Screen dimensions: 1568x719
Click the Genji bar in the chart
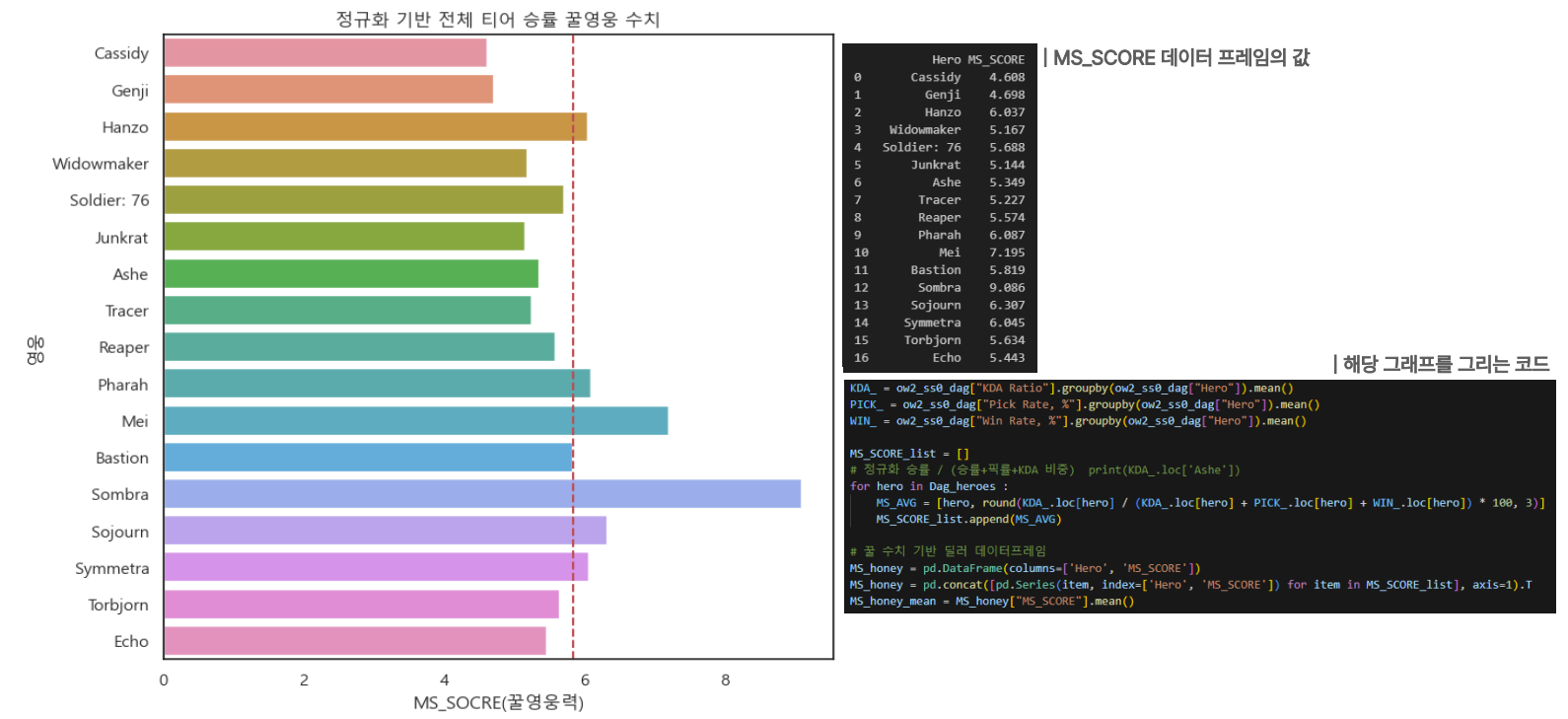[x=328, y=90]
